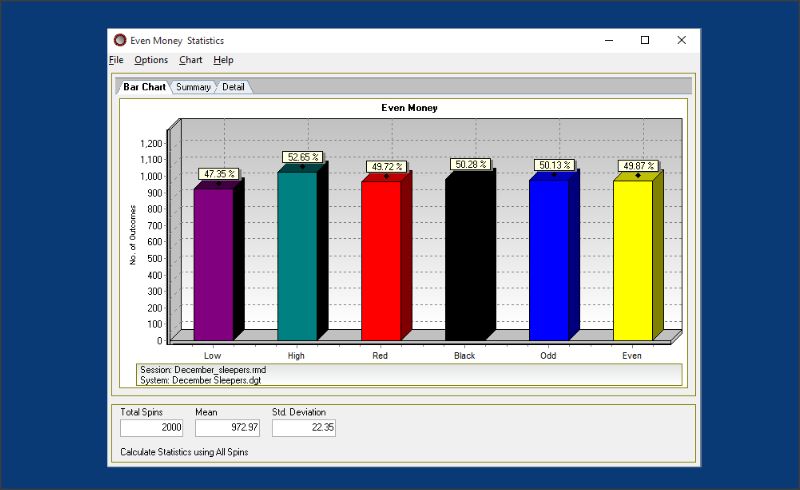Image resolution: width=800 pixels, height=490 pixels.
Task: Click the Session: December_sleepers.rmd text
Action: tap(203, 370)
